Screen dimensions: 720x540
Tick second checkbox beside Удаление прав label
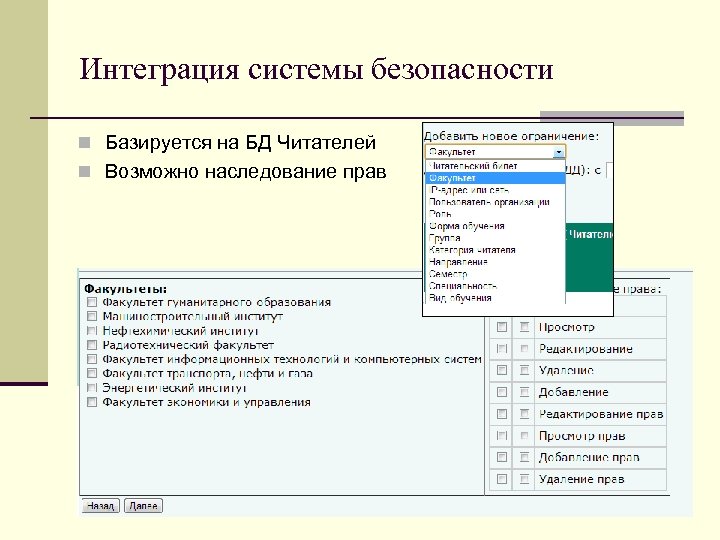coord(524,479)
